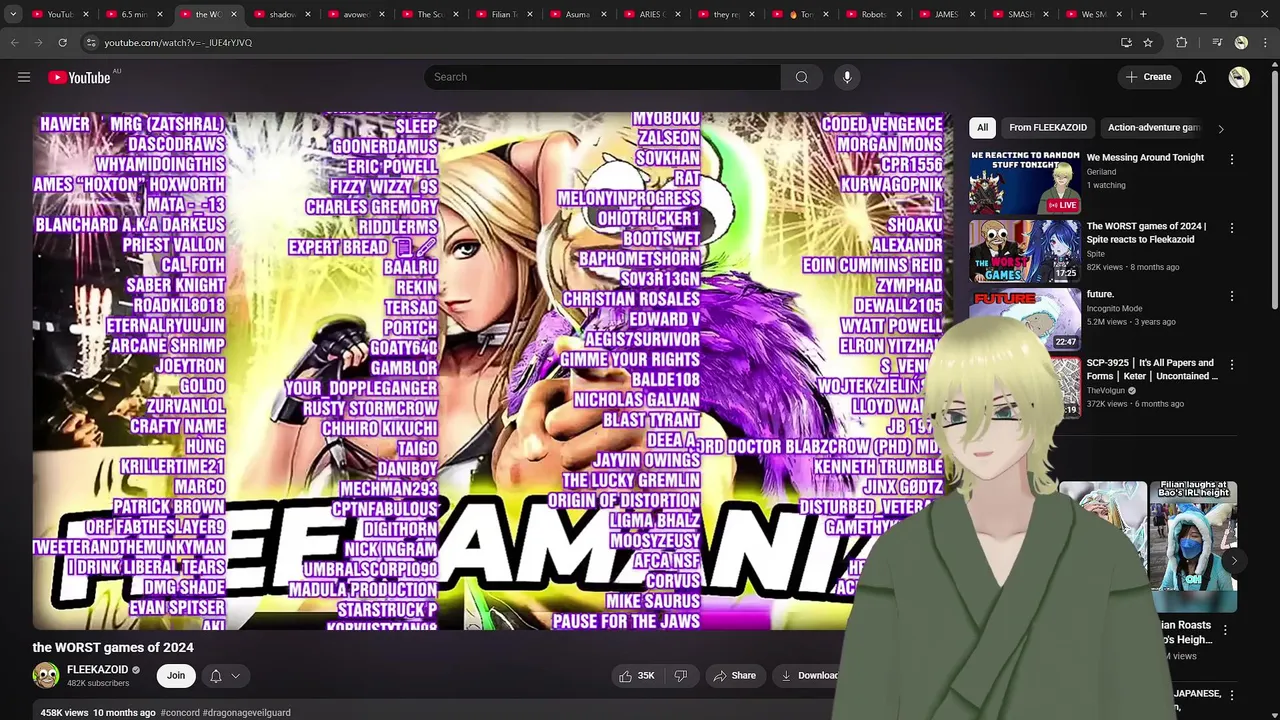Switch to the '6.5 min' tab
This screenshot has height=720, width=1280.
coord(134,14)
